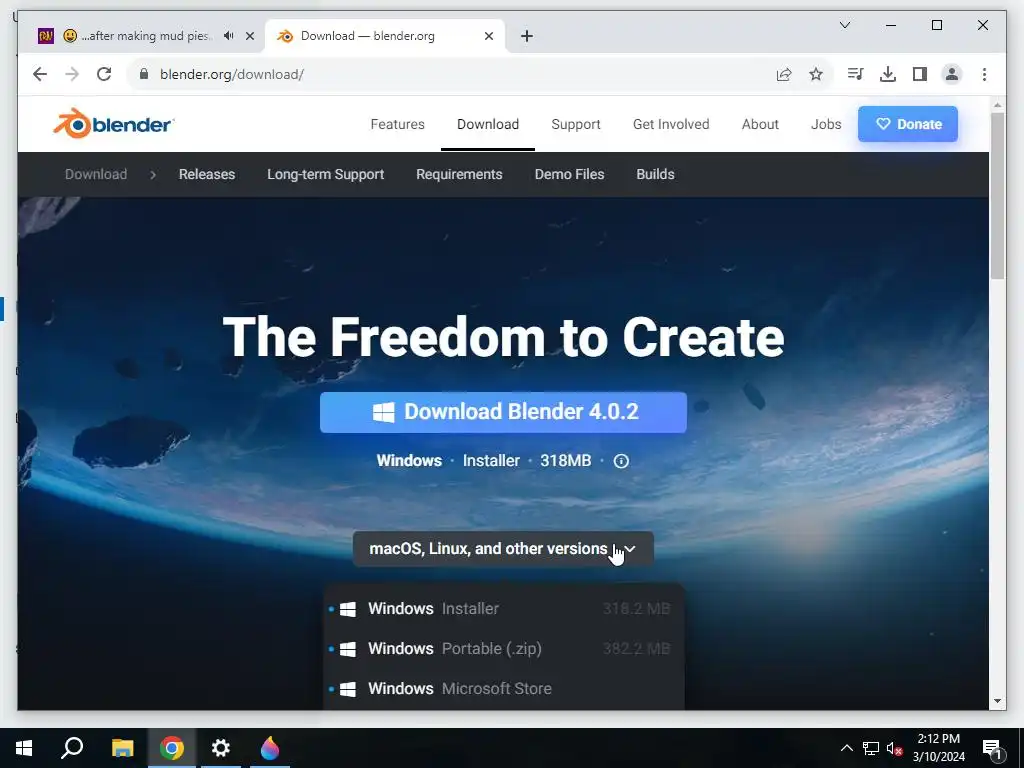Open Settings gear in taskbar
This screenshot has height=768, width=1024.
point(221,748)
